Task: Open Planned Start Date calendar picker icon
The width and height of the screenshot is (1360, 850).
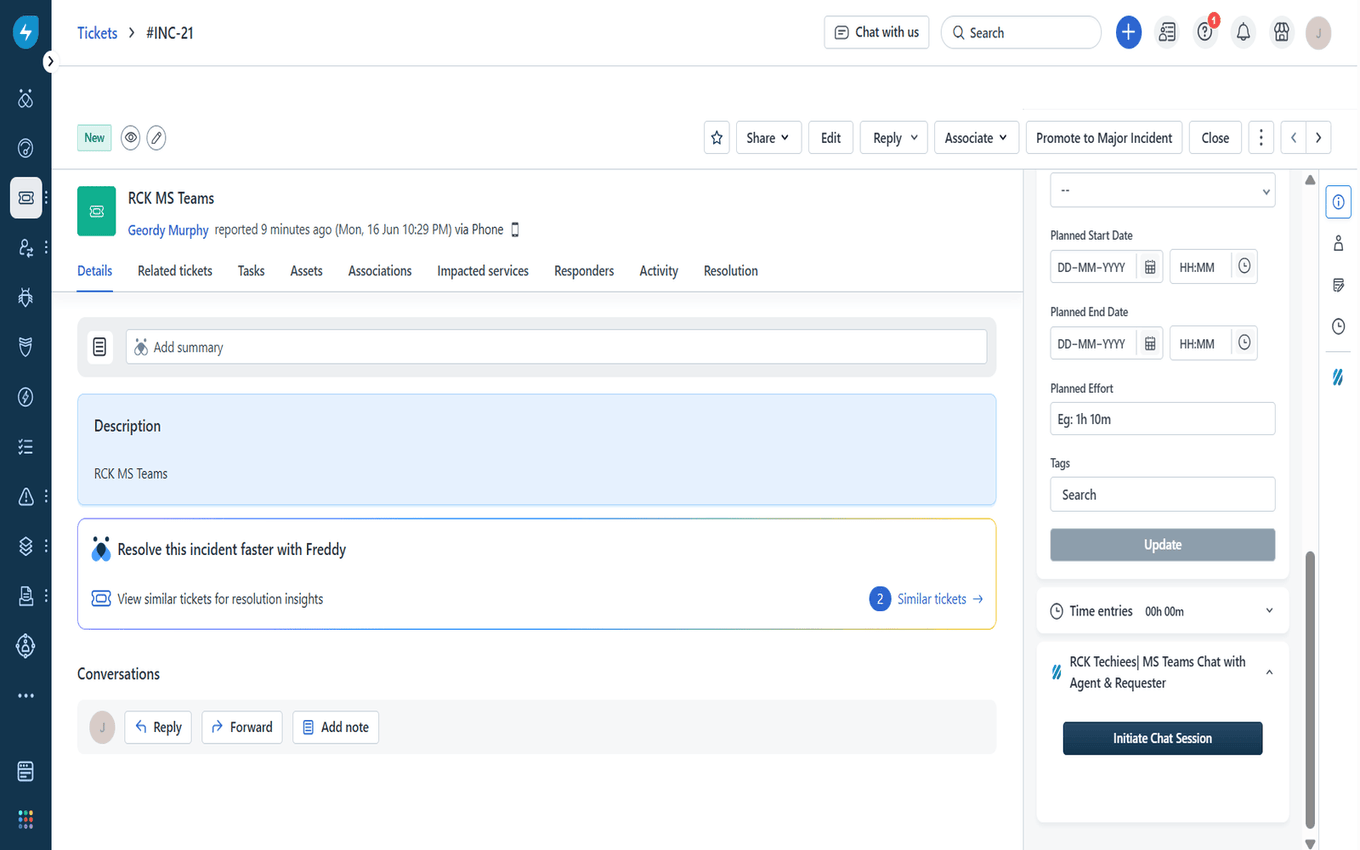Action: click(x=1150, y=267)
